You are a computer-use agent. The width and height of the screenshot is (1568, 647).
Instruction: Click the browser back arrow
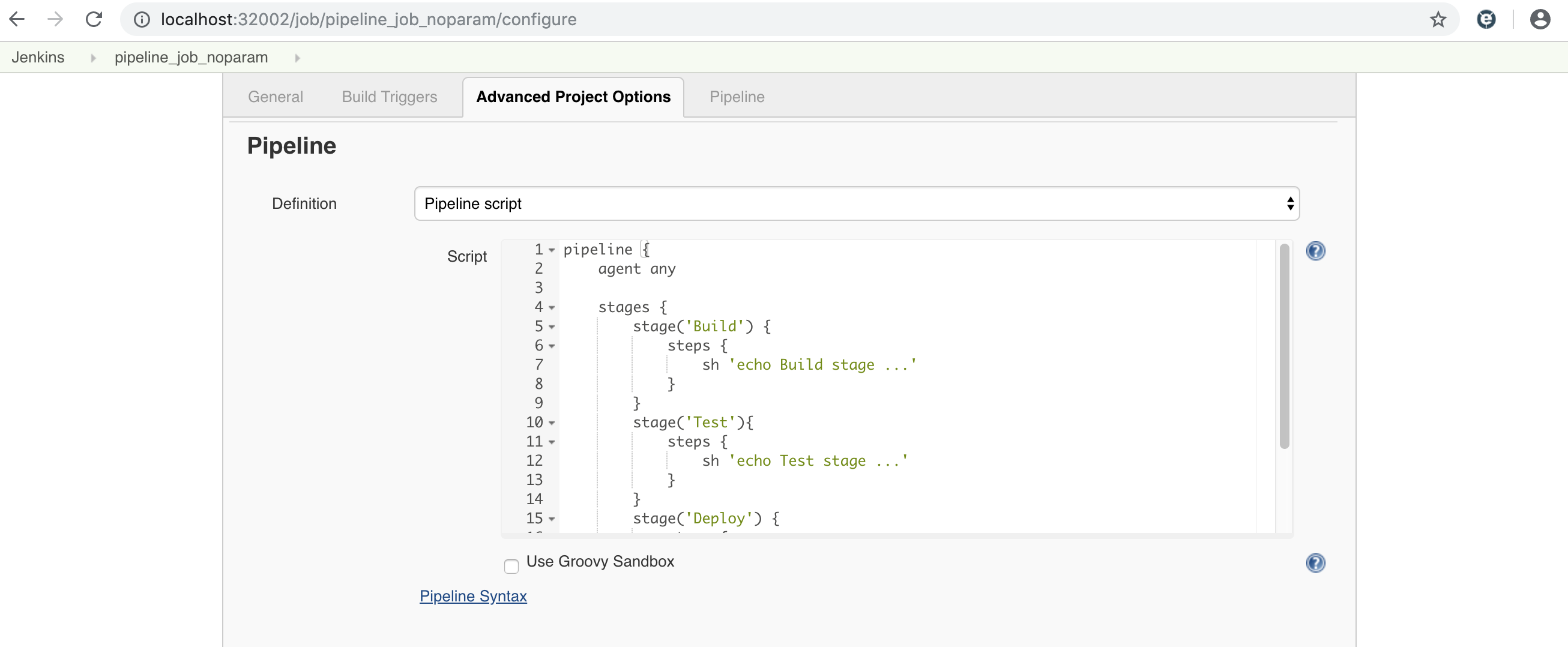16,19
